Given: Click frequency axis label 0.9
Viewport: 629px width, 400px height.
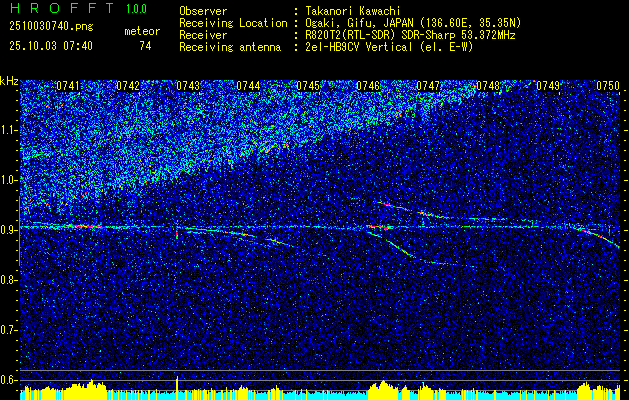Looking at the screenshot, I should coord(9,230).
